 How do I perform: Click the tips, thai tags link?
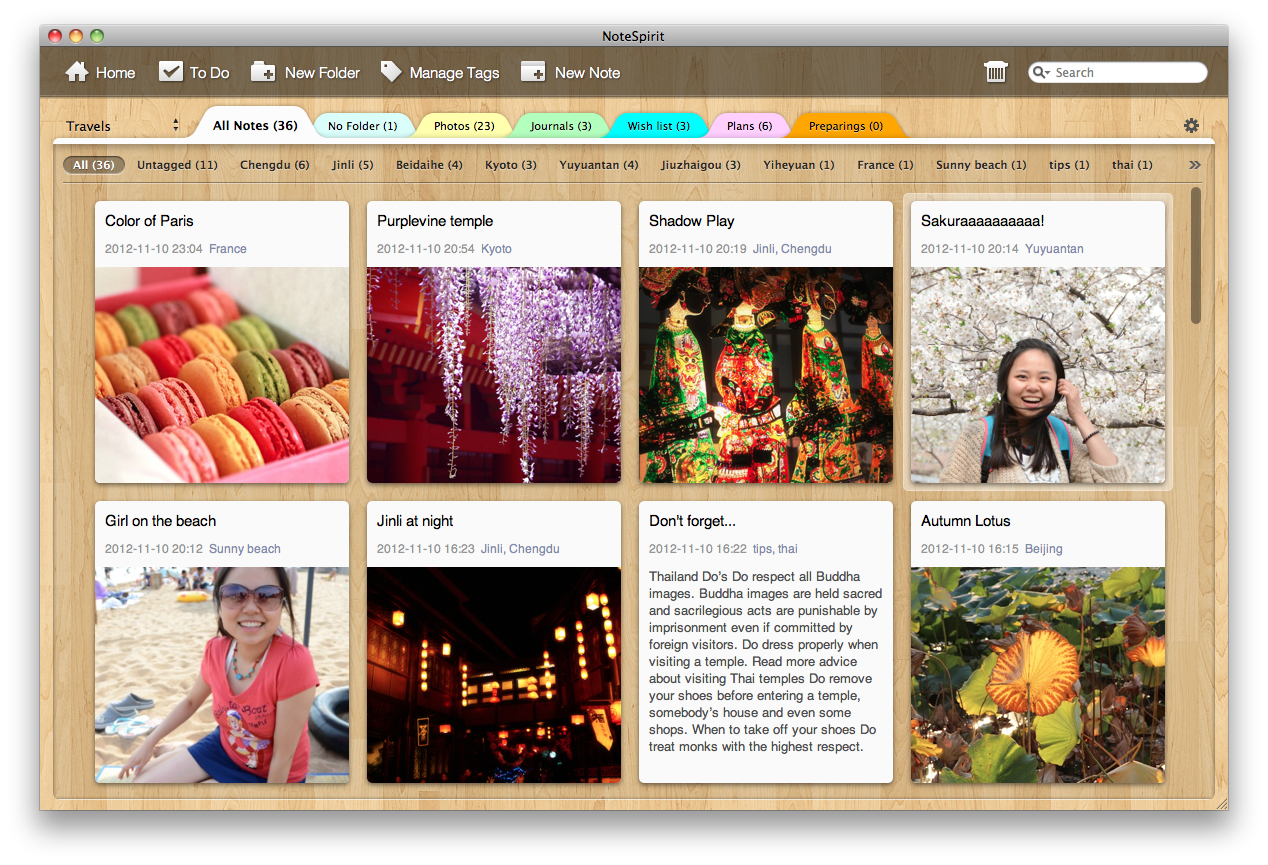click(775, 549)
